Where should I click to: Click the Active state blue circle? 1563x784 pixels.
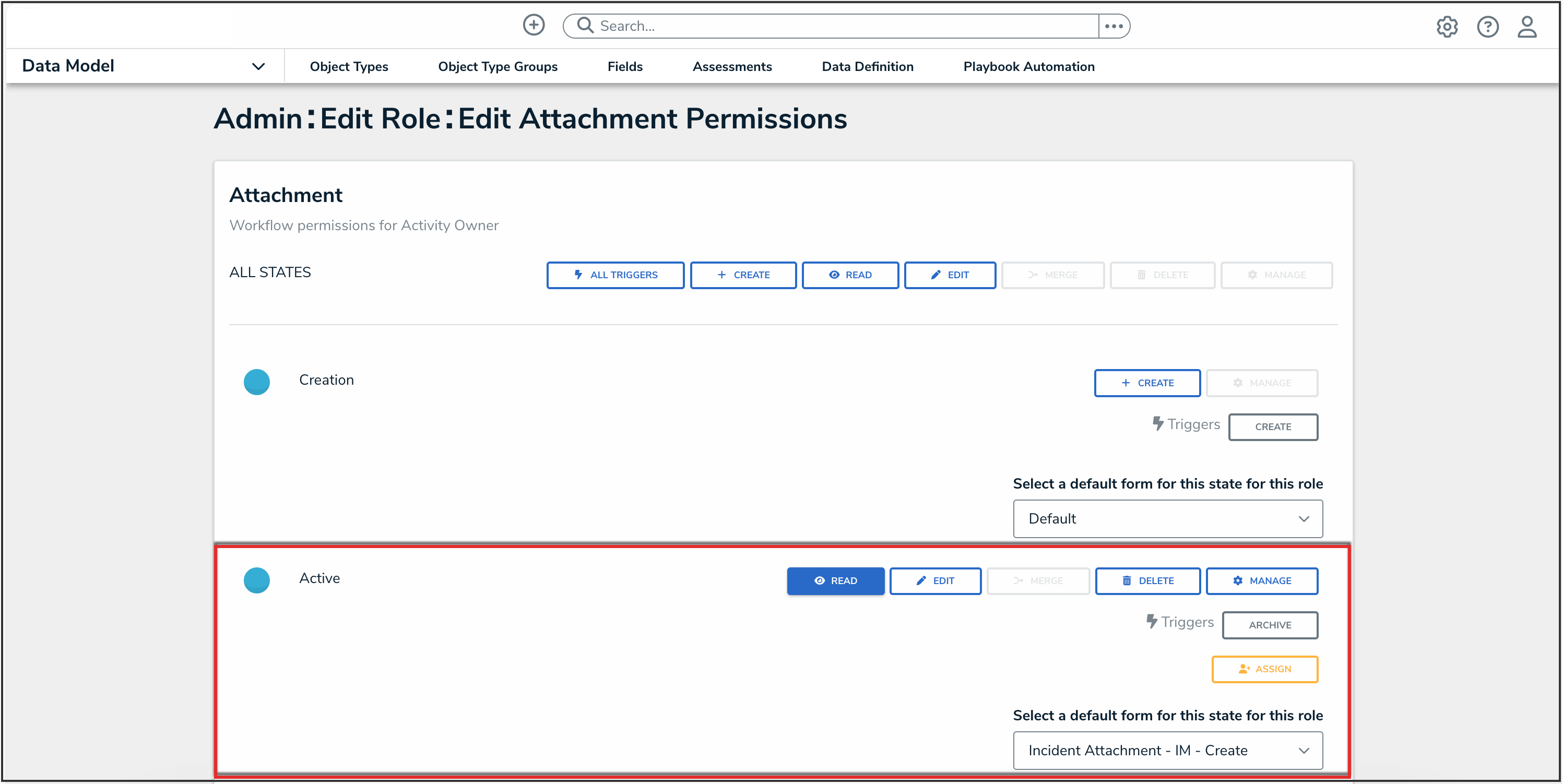[257, 580]
